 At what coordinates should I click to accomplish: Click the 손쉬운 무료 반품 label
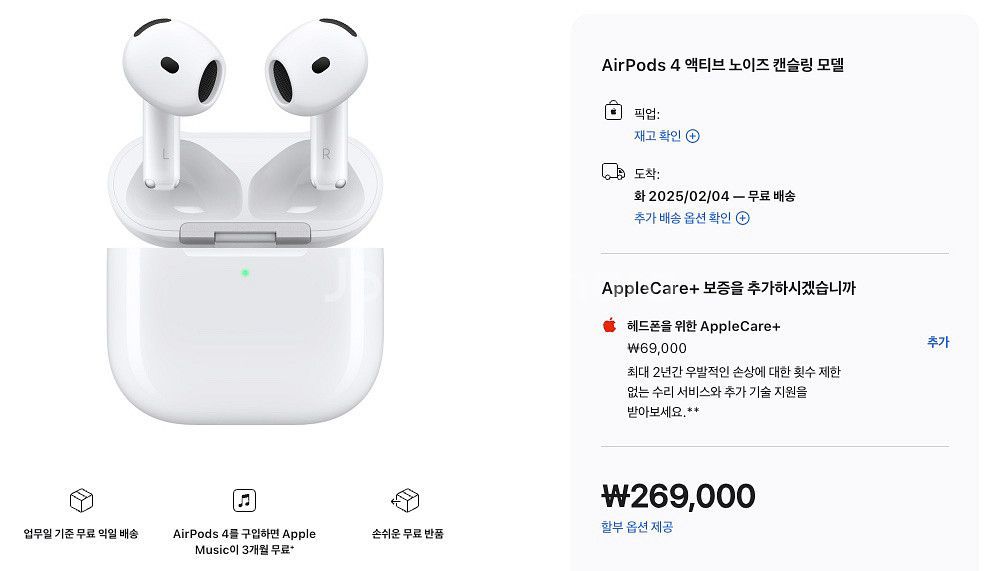pos(408,533)
